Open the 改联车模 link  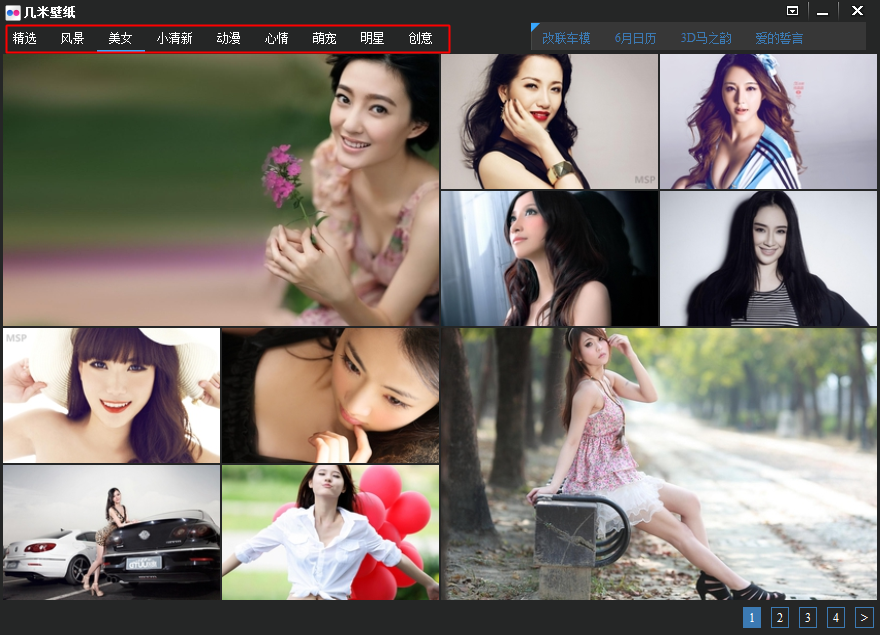click(x=566, y=38)
